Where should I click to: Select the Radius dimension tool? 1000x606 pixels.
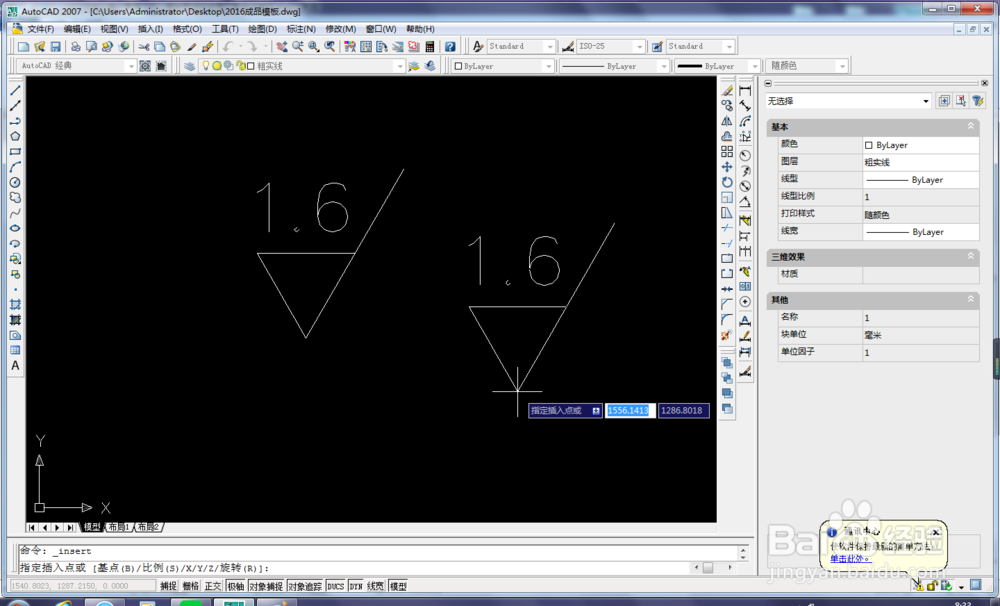click(x=745, y=156)
